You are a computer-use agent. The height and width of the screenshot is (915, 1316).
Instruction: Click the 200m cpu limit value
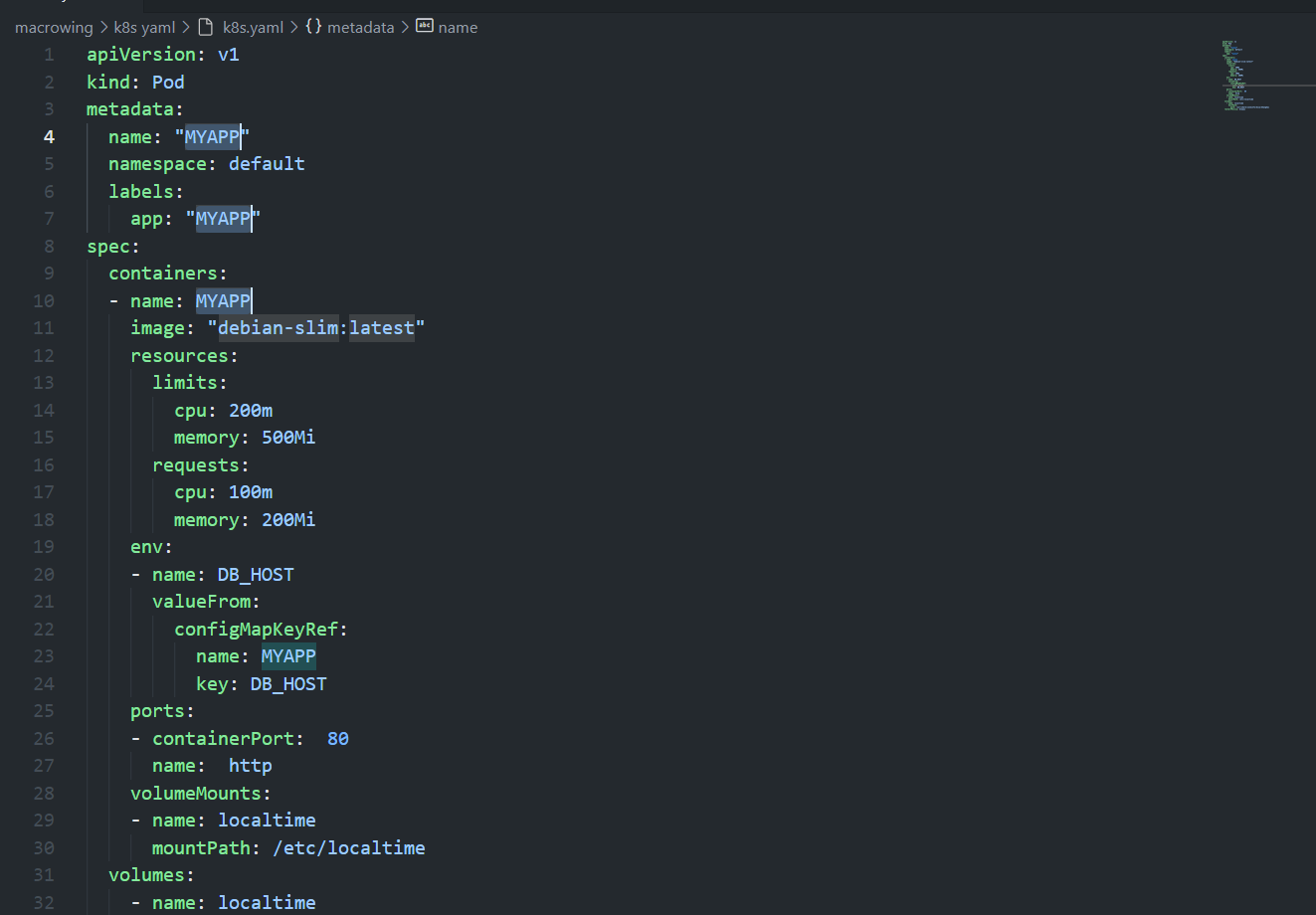(x=251, y=410)
